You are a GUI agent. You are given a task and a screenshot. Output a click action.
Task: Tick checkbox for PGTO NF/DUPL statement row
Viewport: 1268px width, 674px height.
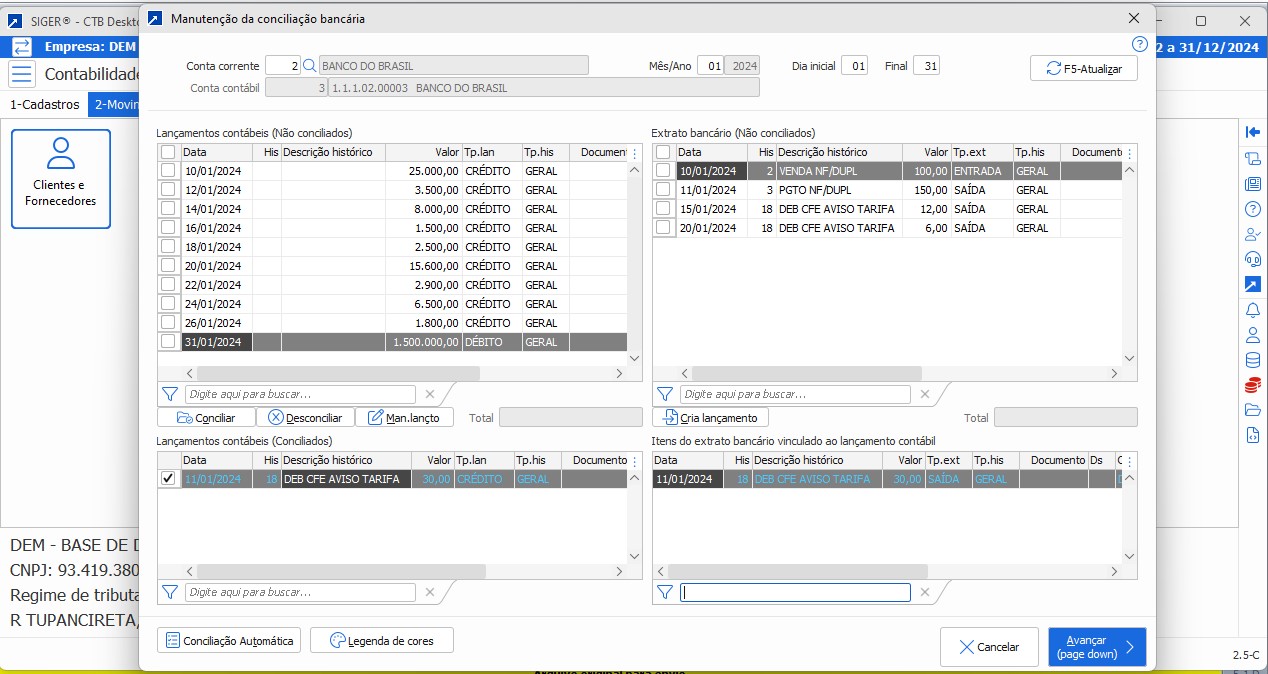tap(663, 190)
